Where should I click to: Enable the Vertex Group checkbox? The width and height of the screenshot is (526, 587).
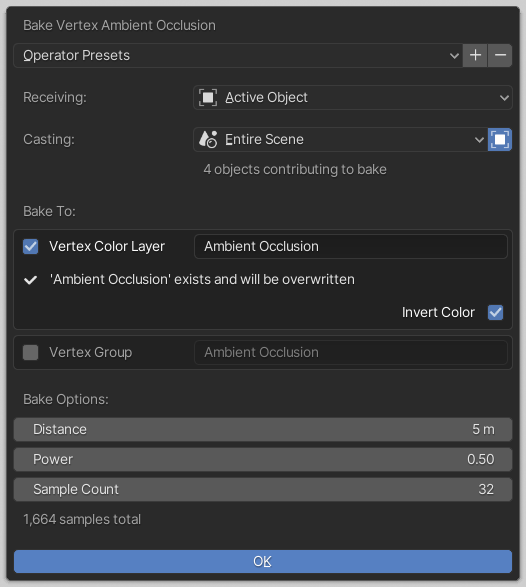30,353
